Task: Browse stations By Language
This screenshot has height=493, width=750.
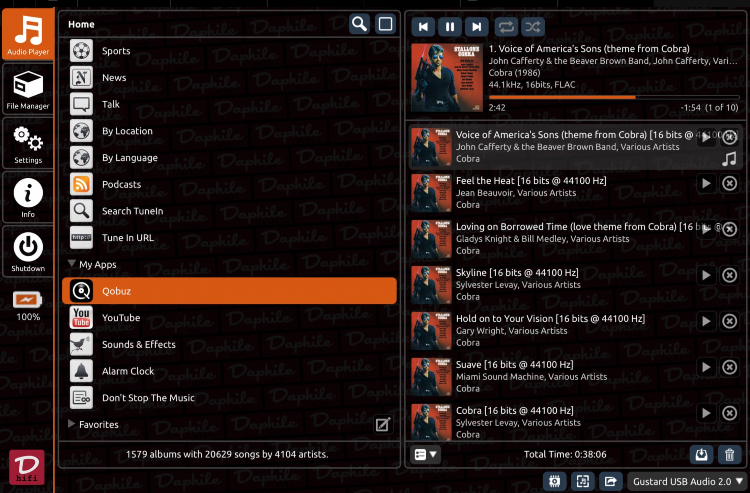Action: pos(229,158)
